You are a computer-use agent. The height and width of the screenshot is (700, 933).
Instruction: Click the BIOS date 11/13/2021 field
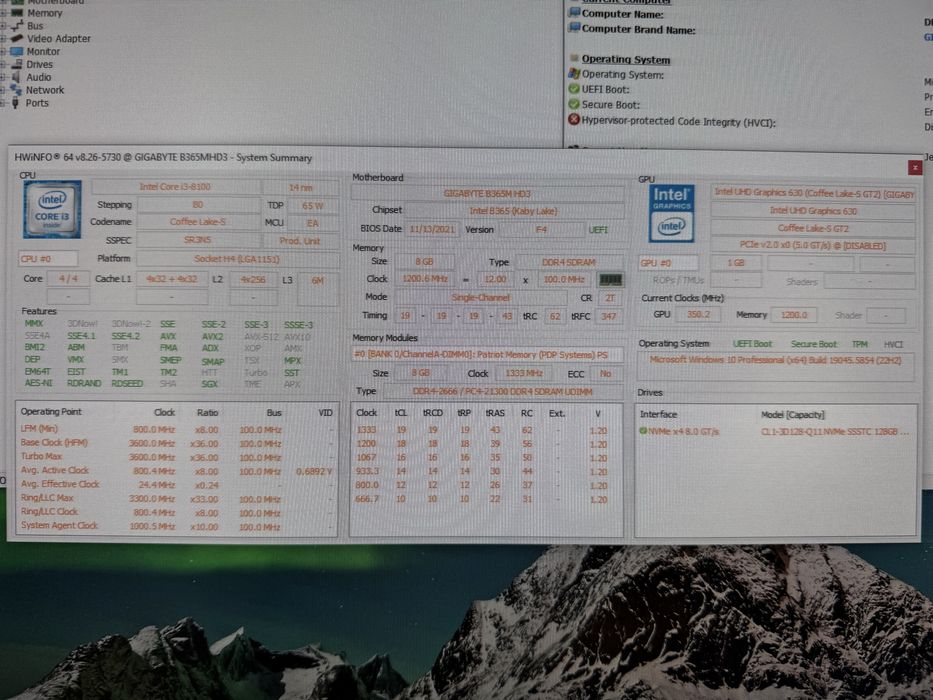(x=433, y=229)
